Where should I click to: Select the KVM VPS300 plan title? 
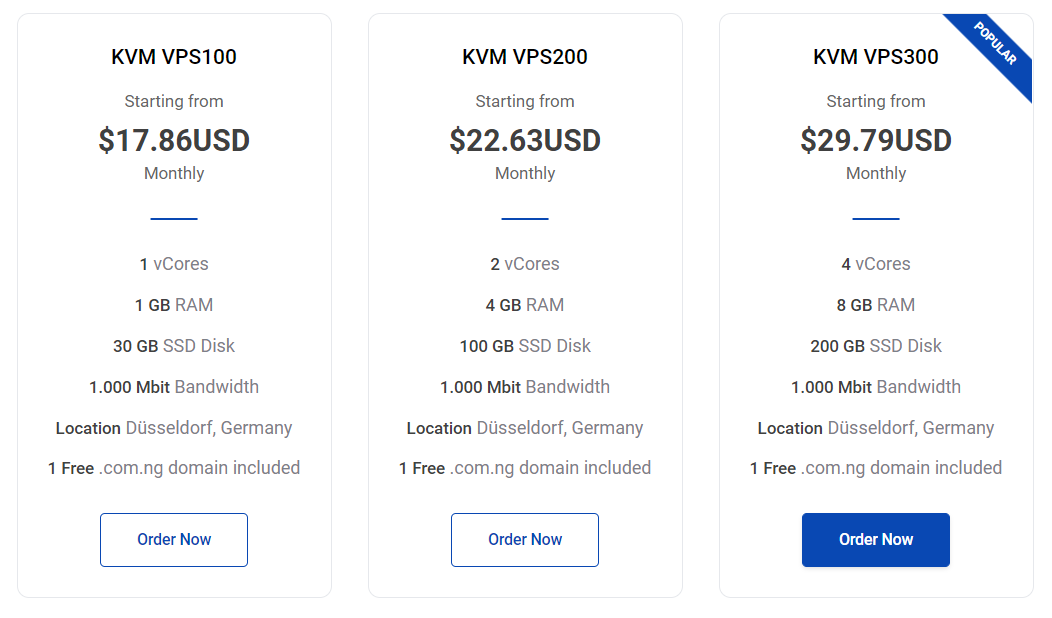pyautogui.click(x=876, y=57)
